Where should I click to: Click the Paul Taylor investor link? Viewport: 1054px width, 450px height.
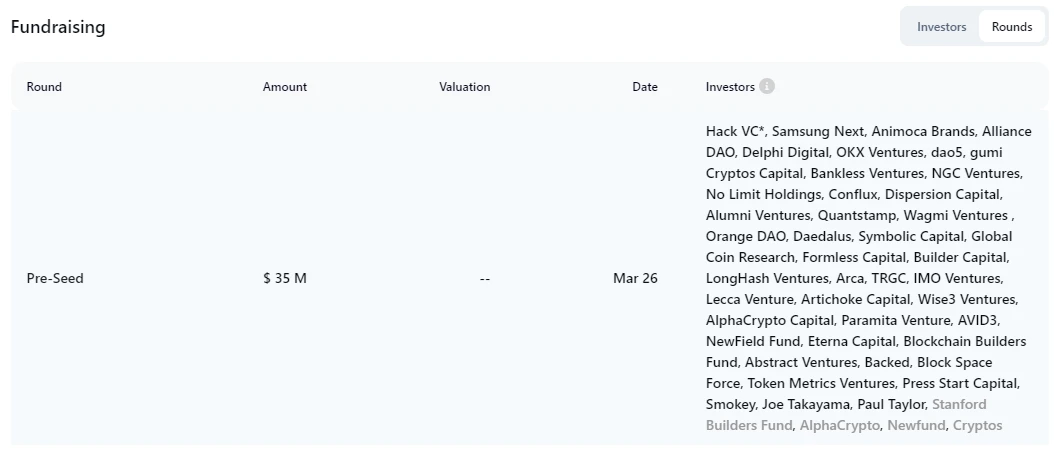pos(891,404)
